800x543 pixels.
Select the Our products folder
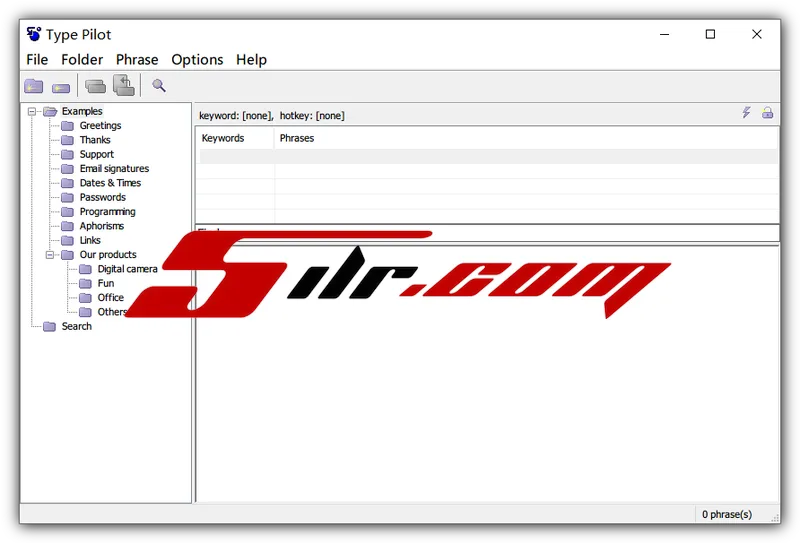click(108, 254)
